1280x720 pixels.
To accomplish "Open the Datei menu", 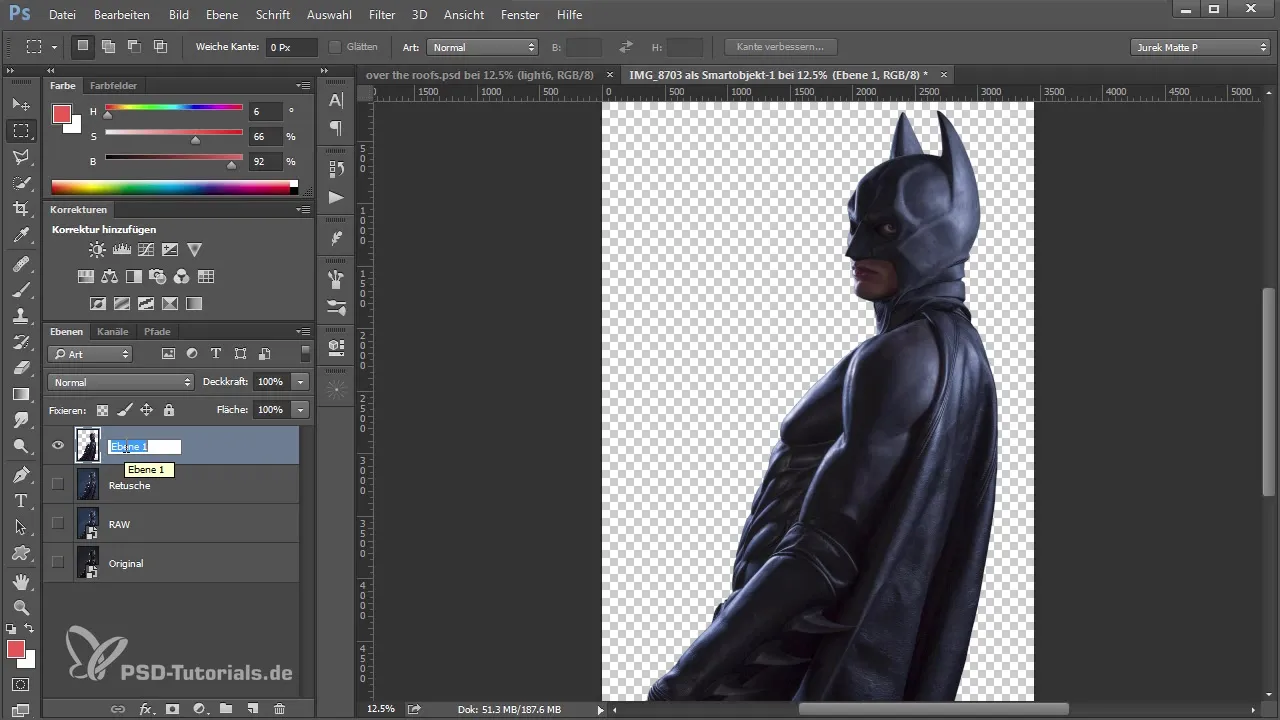I will coord(61,15).
